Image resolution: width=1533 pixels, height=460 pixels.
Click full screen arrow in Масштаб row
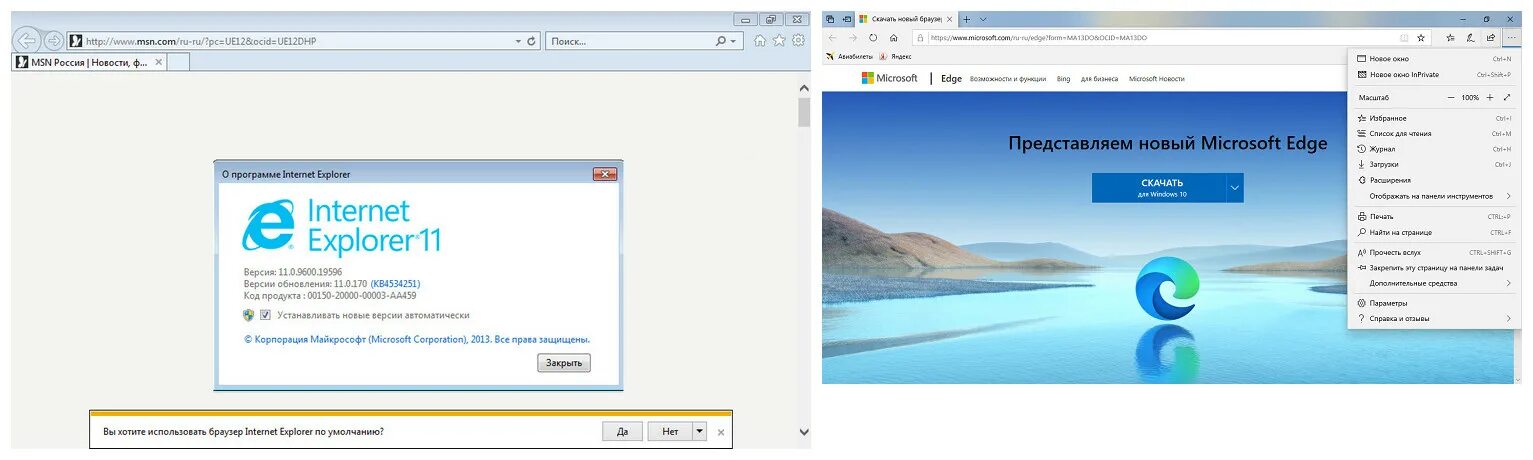(1507, 97)
